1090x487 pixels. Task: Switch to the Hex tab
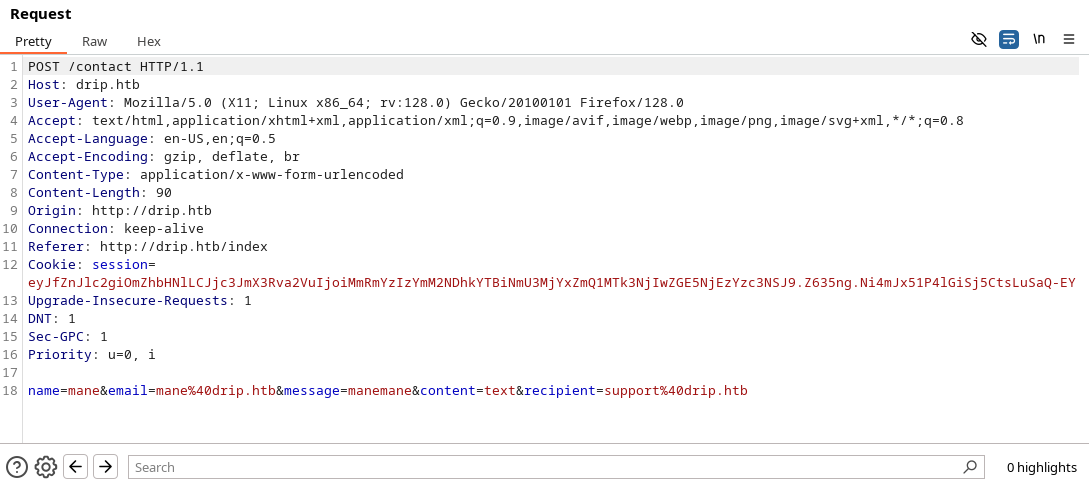(149, 41)
